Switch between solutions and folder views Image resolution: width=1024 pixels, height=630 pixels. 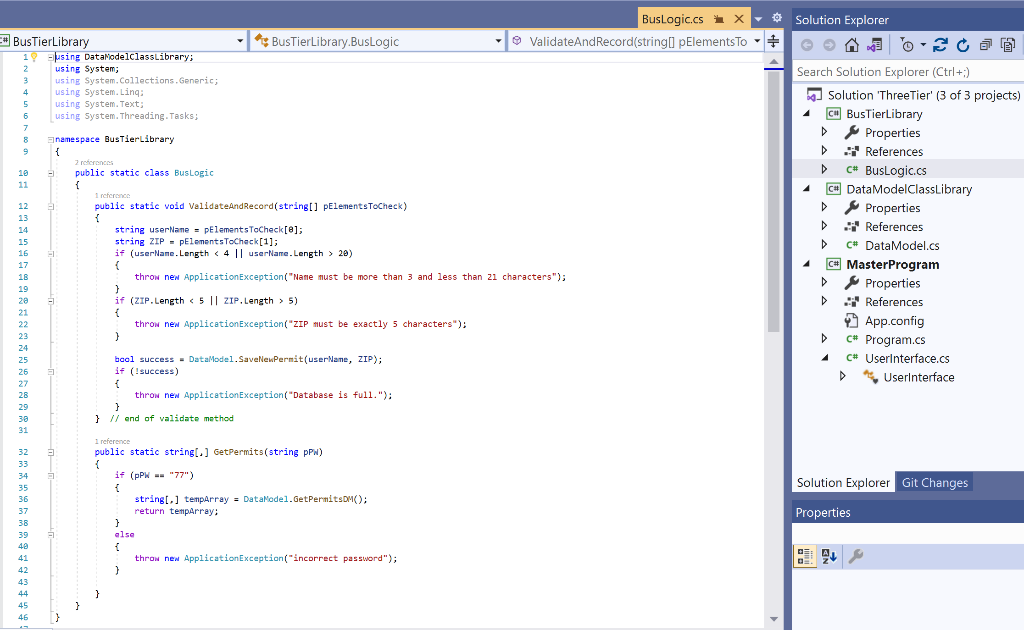[x=874, y=45]
